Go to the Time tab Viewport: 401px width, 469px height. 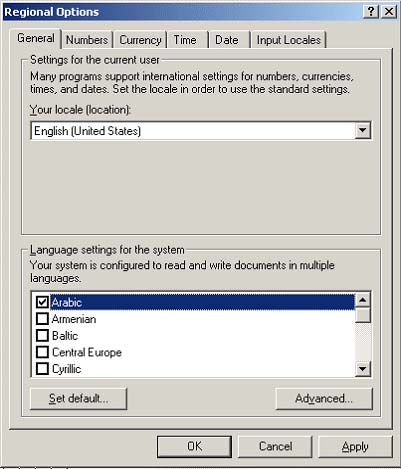185,40
